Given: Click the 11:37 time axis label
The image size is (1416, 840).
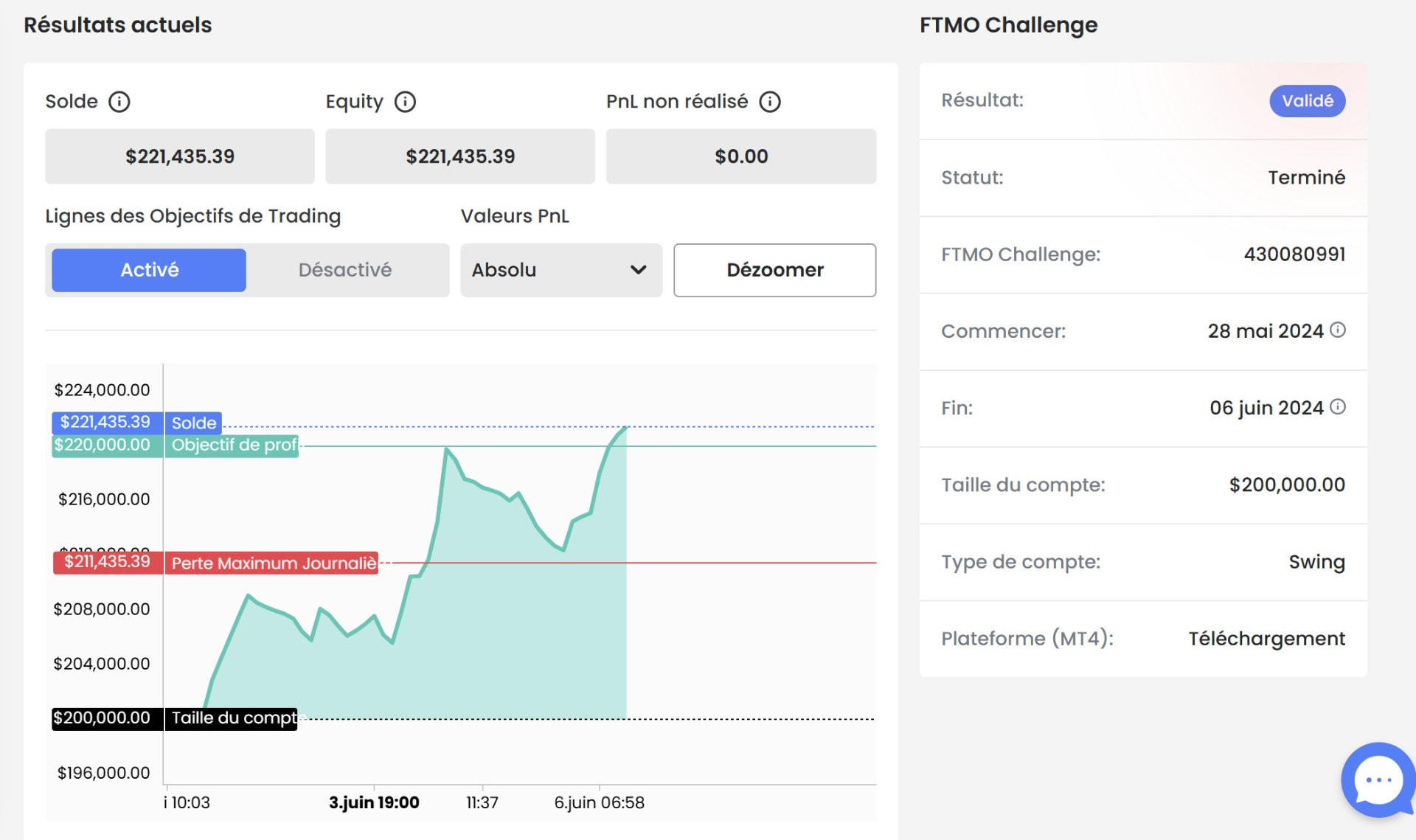Looking at the screenshot, I should pyautogui.click(x=482, y=802).
